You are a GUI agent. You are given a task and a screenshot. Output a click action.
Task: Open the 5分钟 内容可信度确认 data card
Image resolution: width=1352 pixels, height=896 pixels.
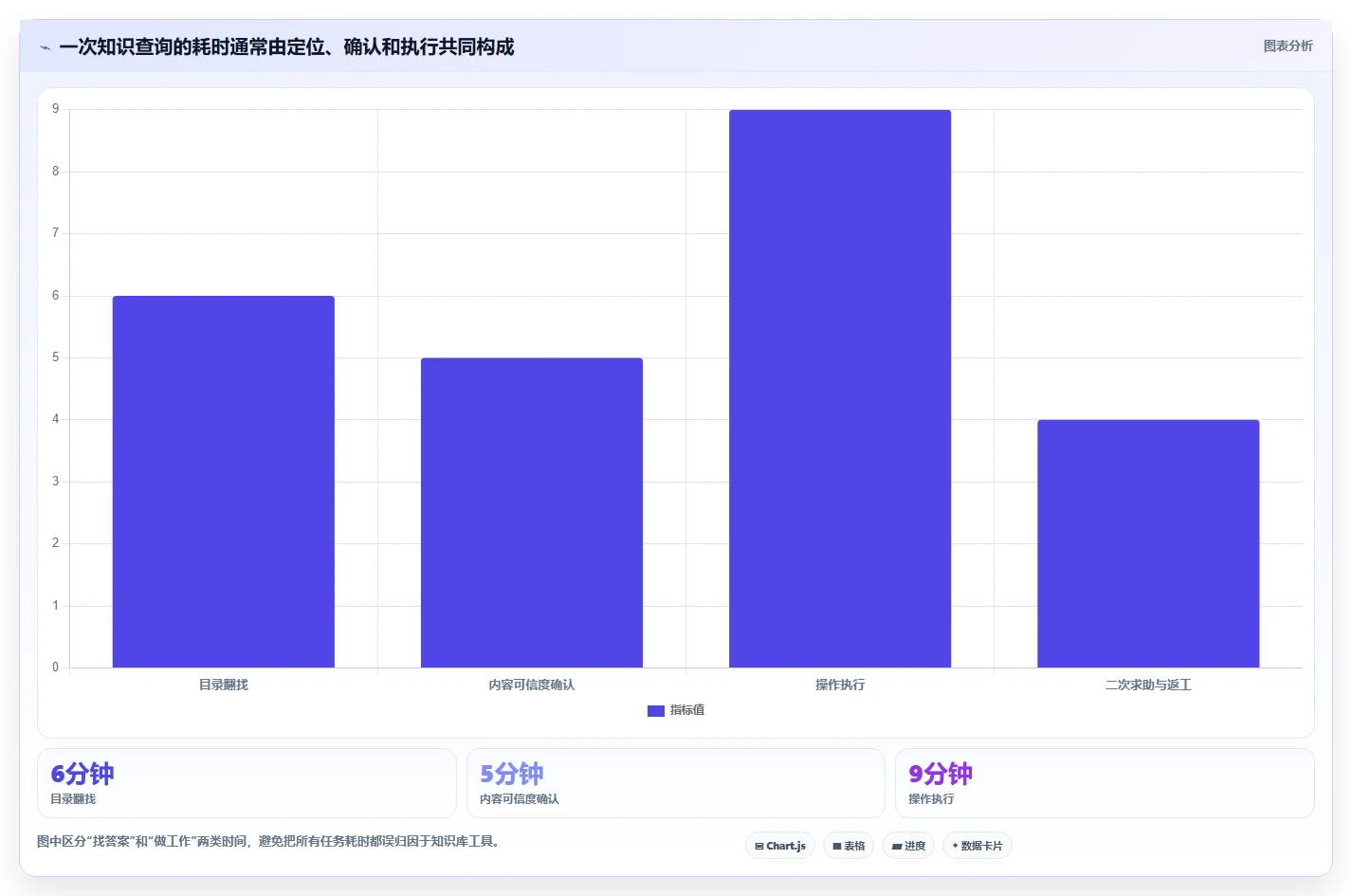coord(675,783)
